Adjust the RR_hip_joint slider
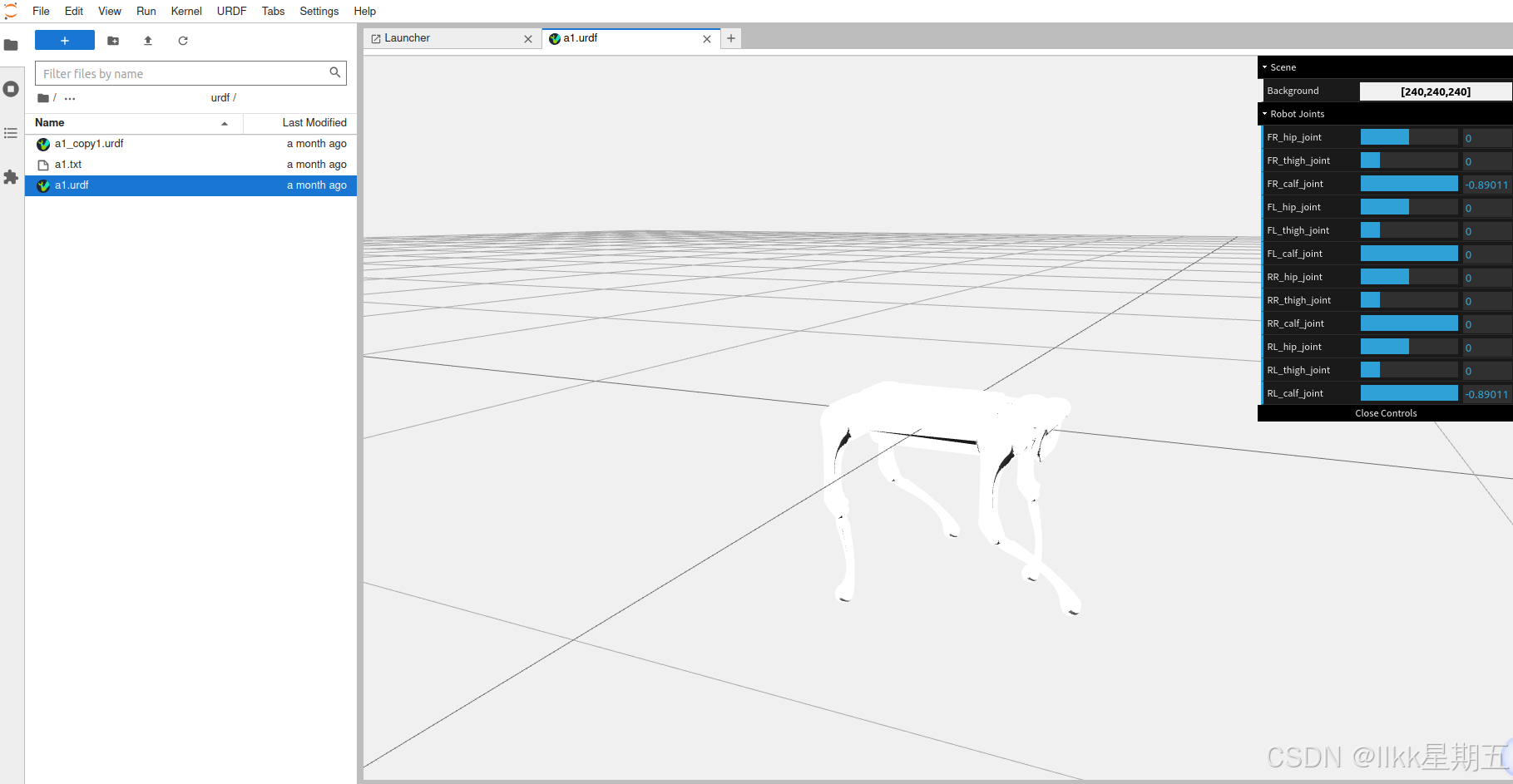The height and width of the screenshot is (784, 1513). [x=1409, y=277]
